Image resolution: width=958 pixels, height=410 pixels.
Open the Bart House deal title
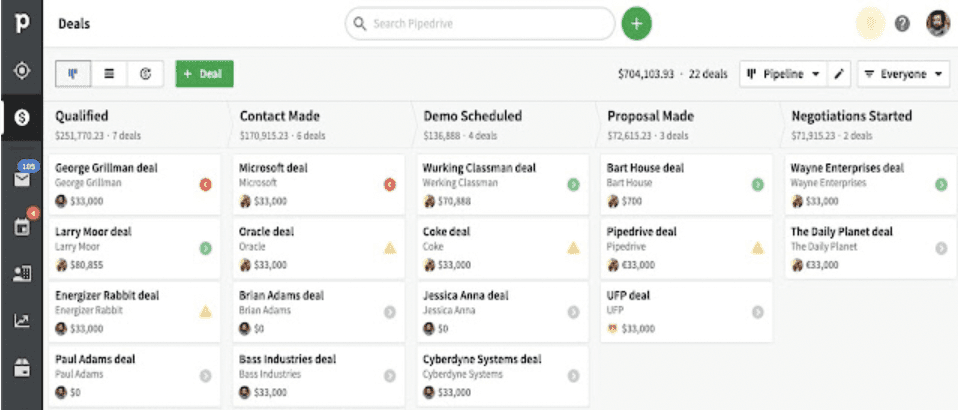[x=646, y=168]
